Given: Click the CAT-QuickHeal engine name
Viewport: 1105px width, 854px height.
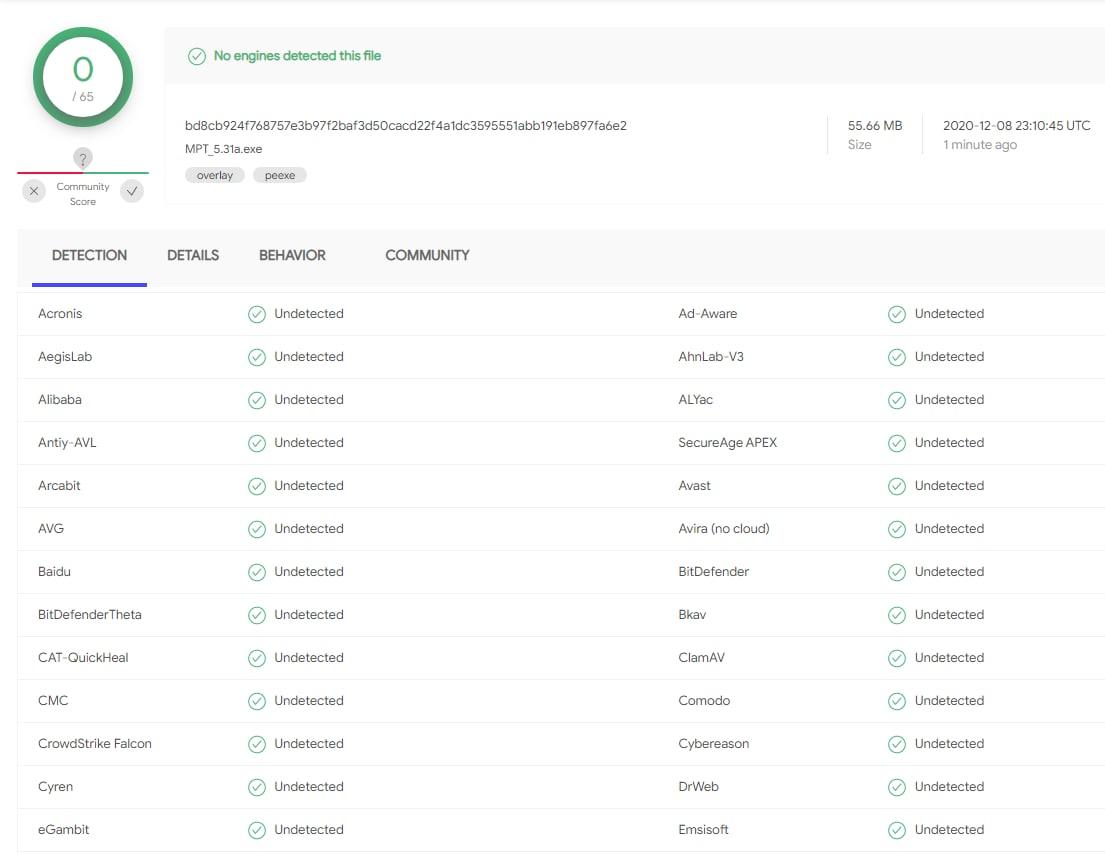Looking at the screenshot, I should point(83,657).
